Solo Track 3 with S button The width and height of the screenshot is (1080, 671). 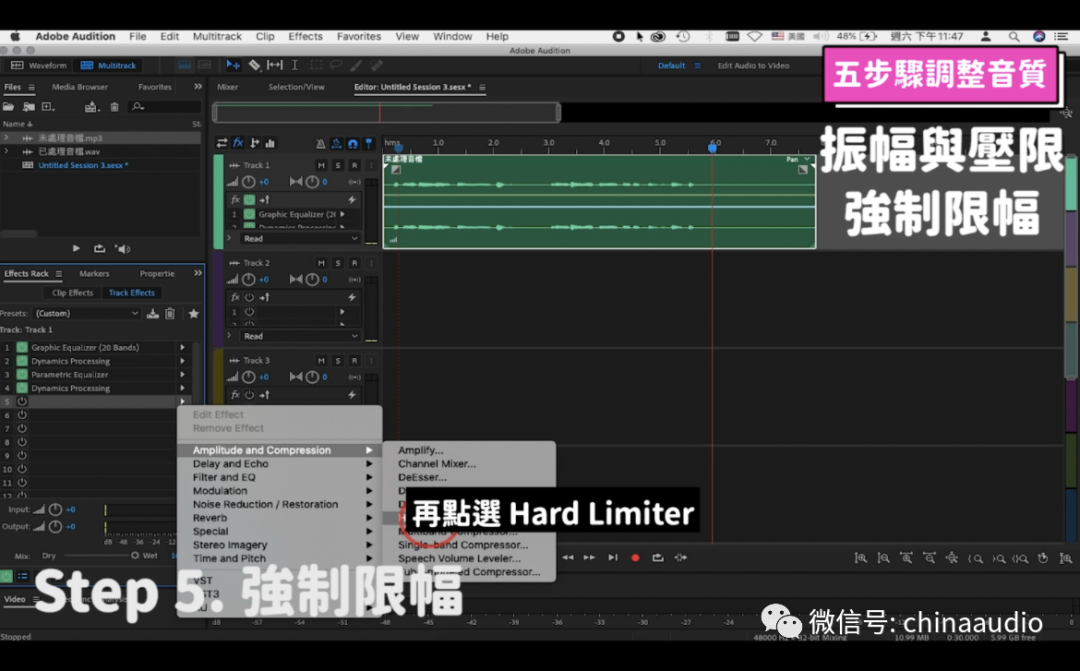coord(338,360)
